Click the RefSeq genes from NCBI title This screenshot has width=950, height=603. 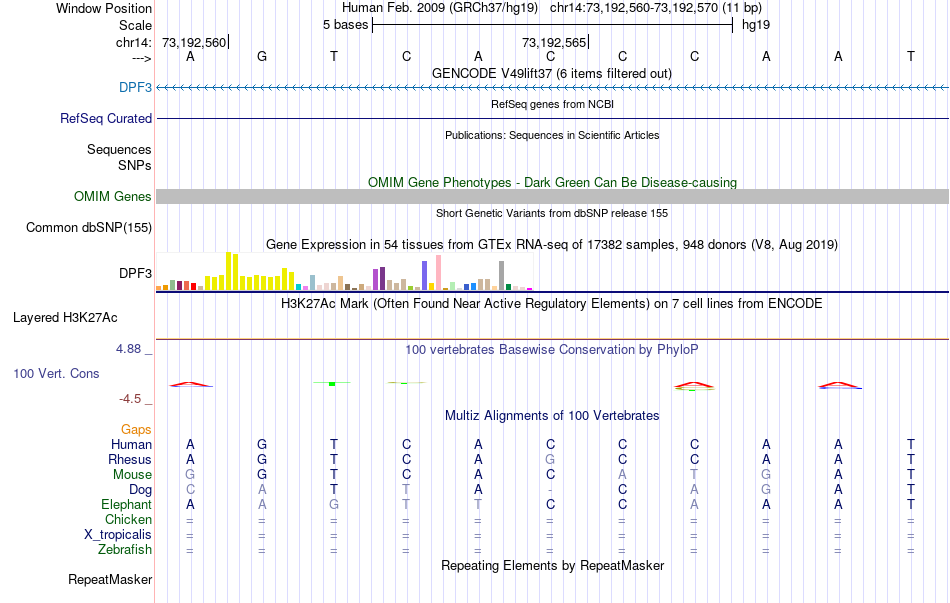(553, 104)
